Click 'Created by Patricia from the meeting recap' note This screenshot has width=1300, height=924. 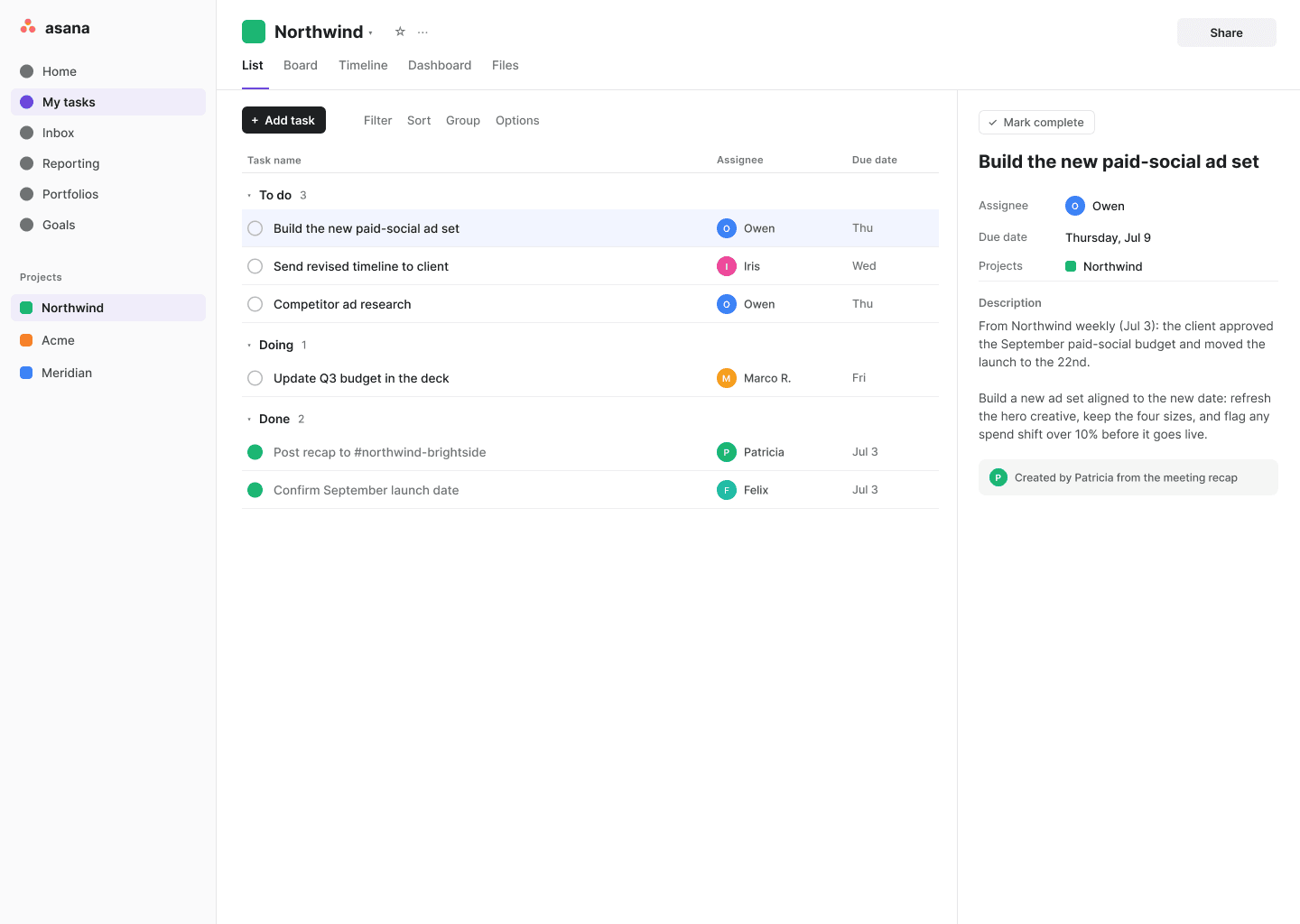[1128, 477]
